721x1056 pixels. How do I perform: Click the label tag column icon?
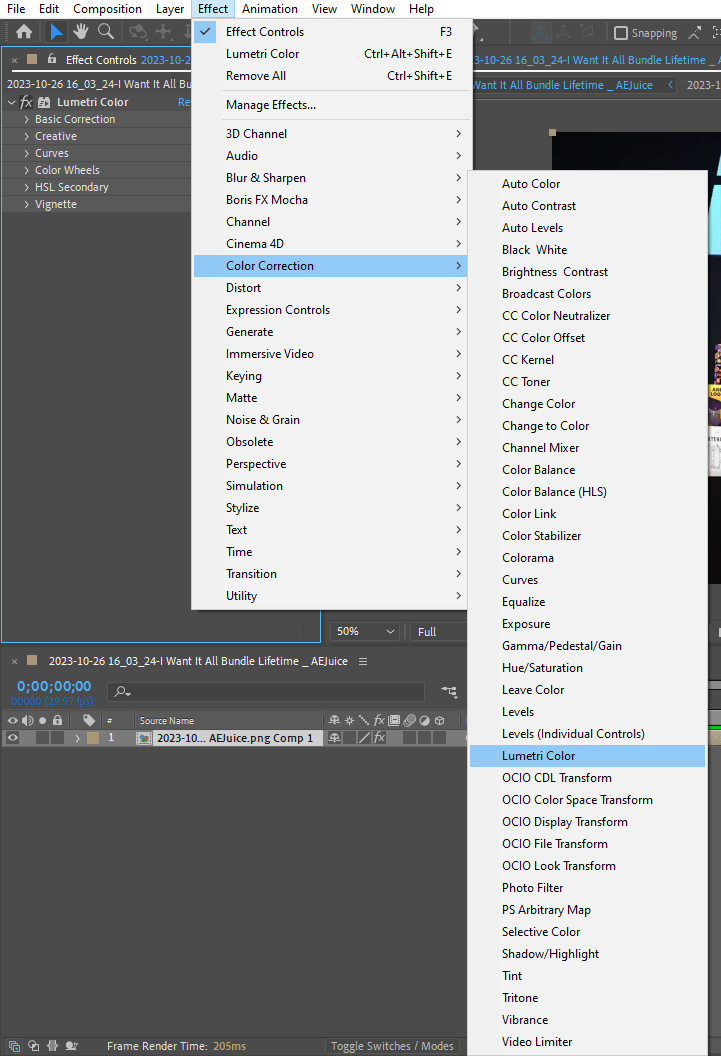[x=89, y=720]
